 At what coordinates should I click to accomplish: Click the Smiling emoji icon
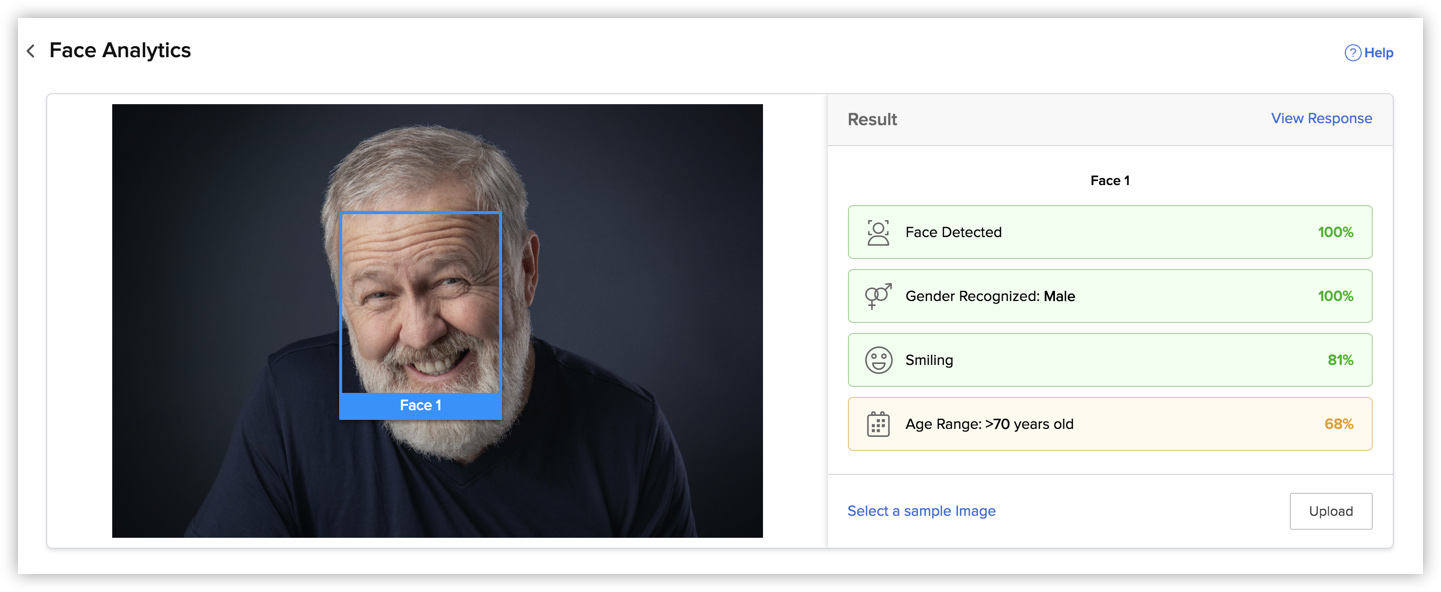878,359
